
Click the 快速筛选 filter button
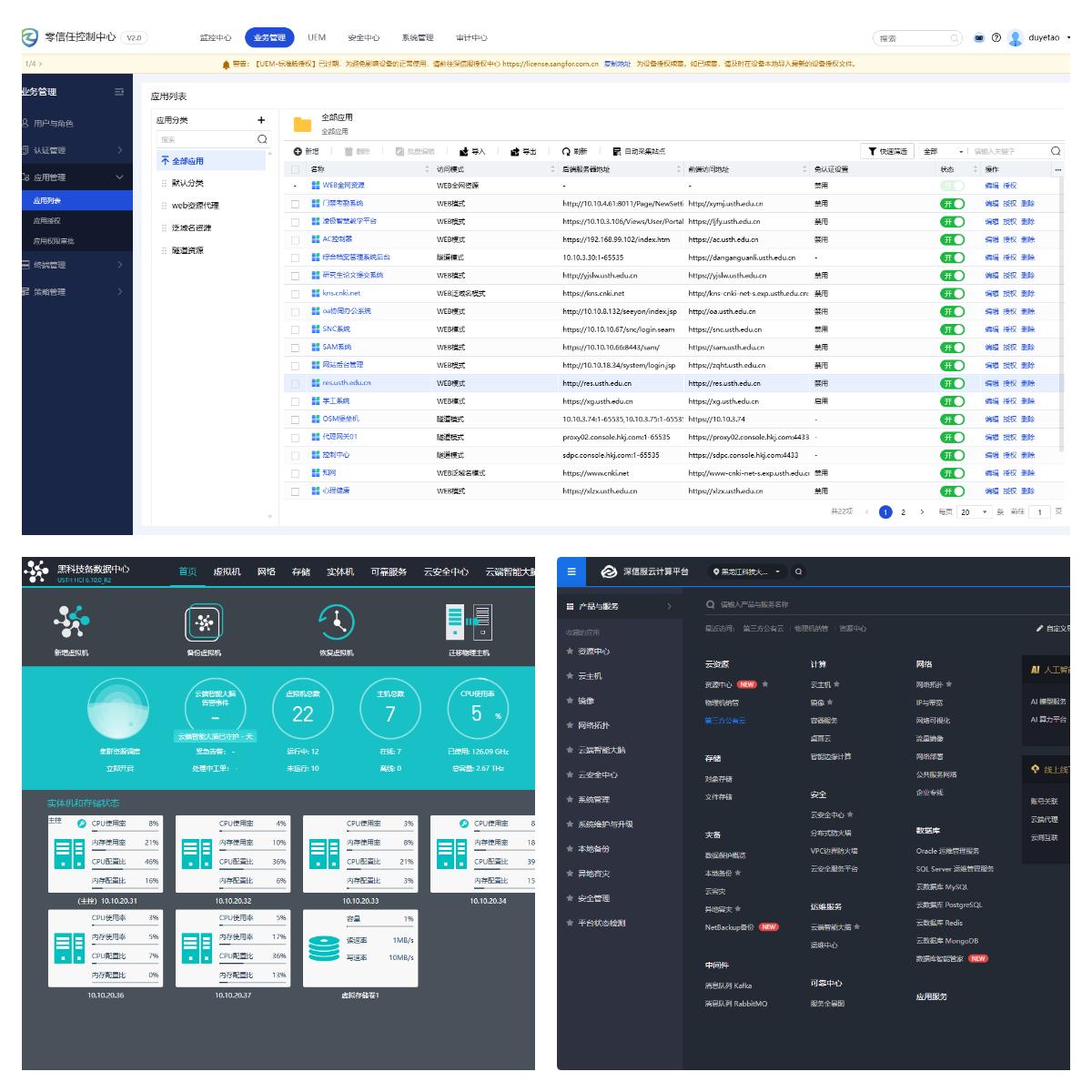887,151
